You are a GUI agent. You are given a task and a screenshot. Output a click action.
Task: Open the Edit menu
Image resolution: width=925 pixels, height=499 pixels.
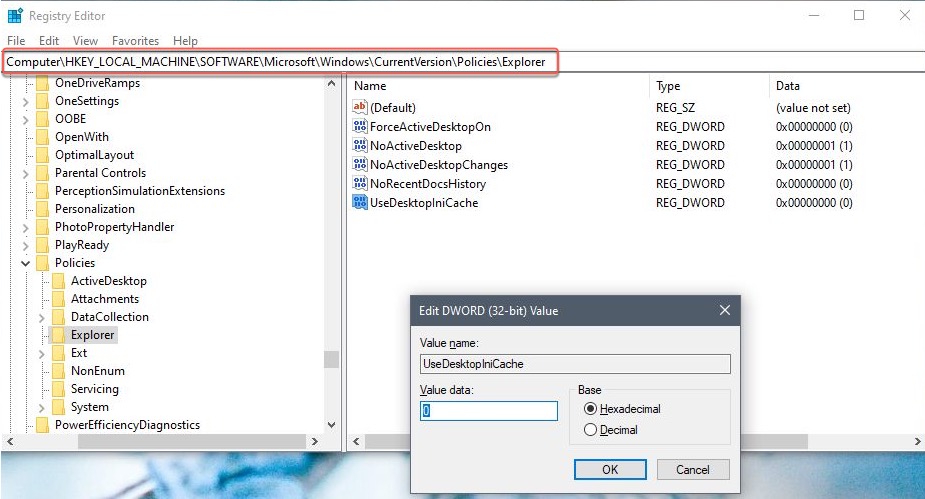click(49, 41)
